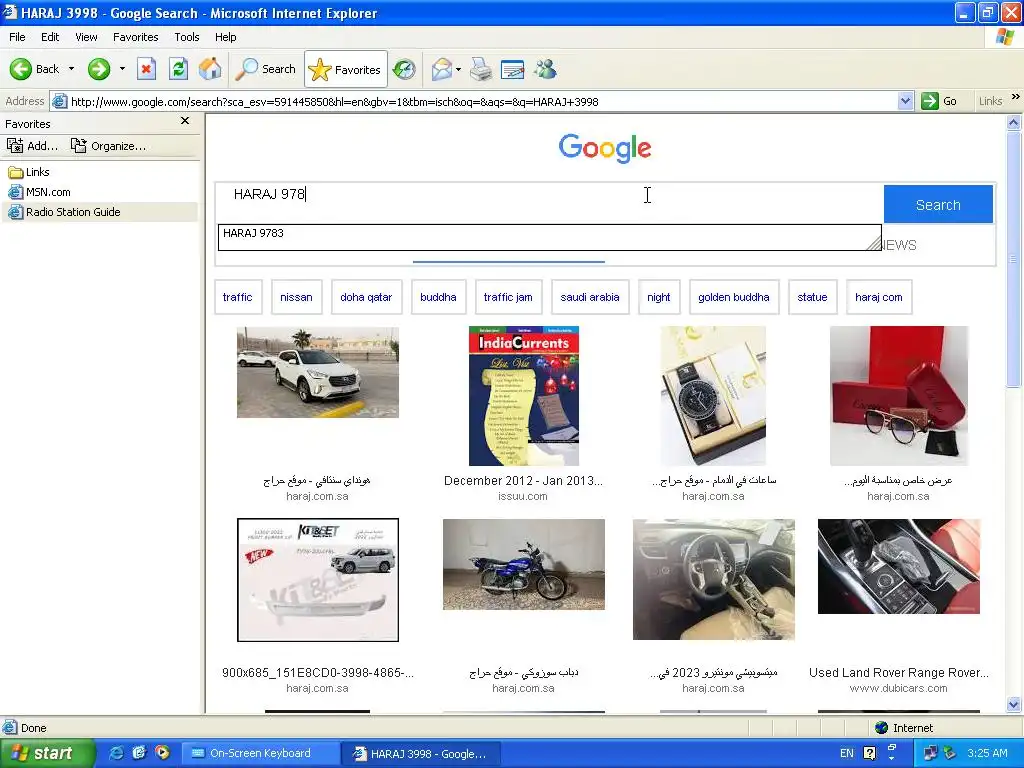Open the sunglasses with red case image
The image size is (1024, 768).
coord(899,396)
